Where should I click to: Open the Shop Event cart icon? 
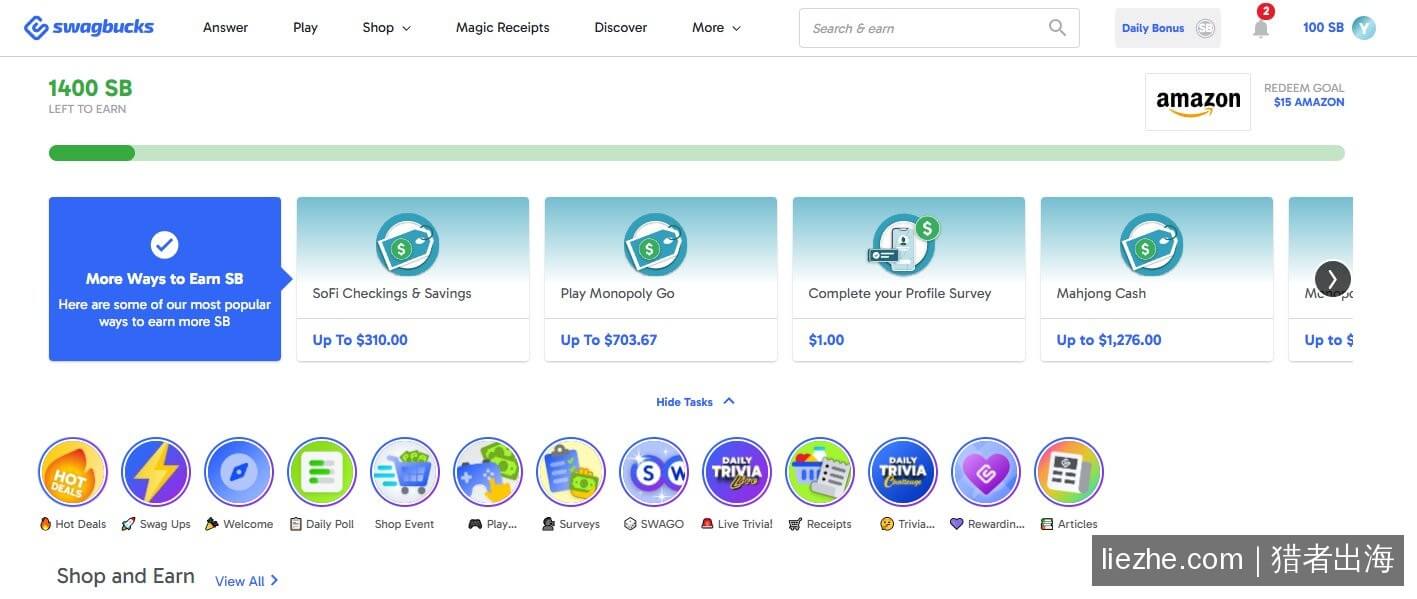click(x=405, y=472)
